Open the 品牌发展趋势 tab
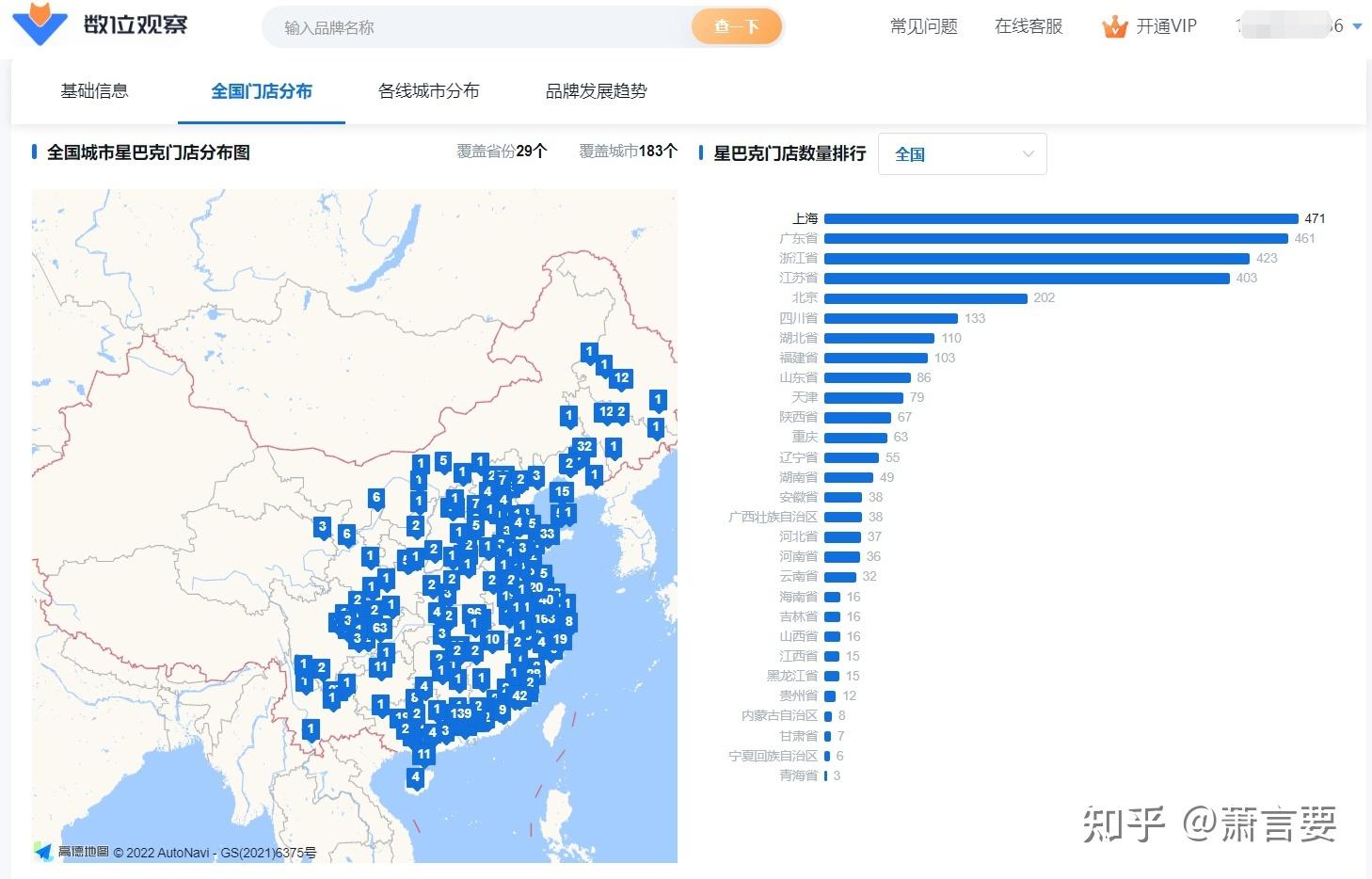1372x879 pixels. [597, 91]
